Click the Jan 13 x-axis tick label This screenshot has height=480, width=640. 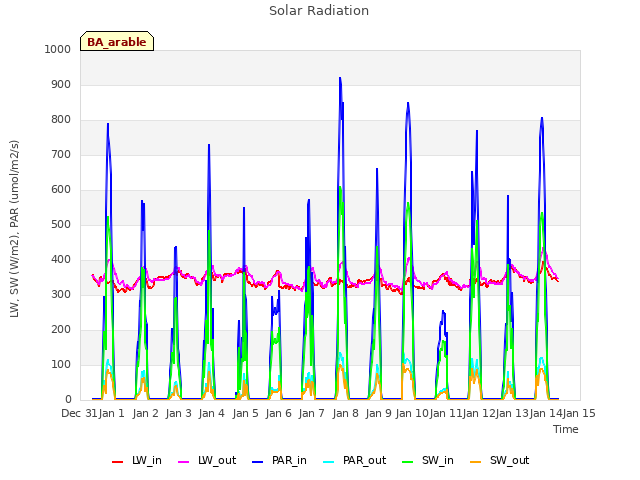pos(512,413)
